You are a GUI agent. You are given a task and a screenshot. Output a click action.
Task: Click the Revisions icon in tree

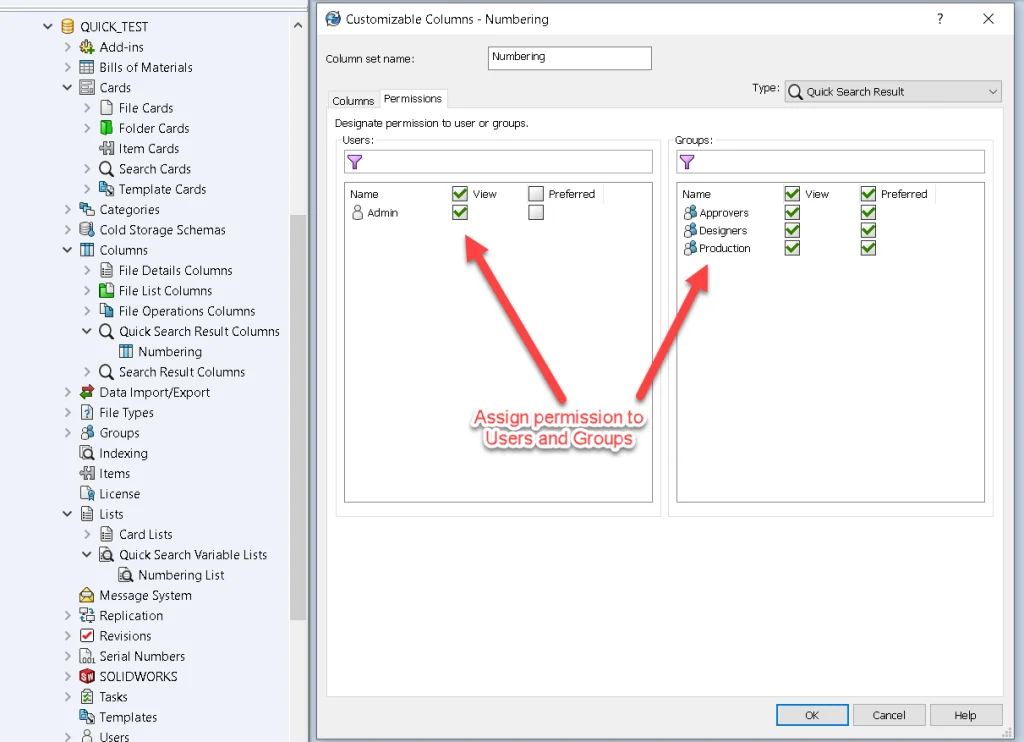(87, 636)
